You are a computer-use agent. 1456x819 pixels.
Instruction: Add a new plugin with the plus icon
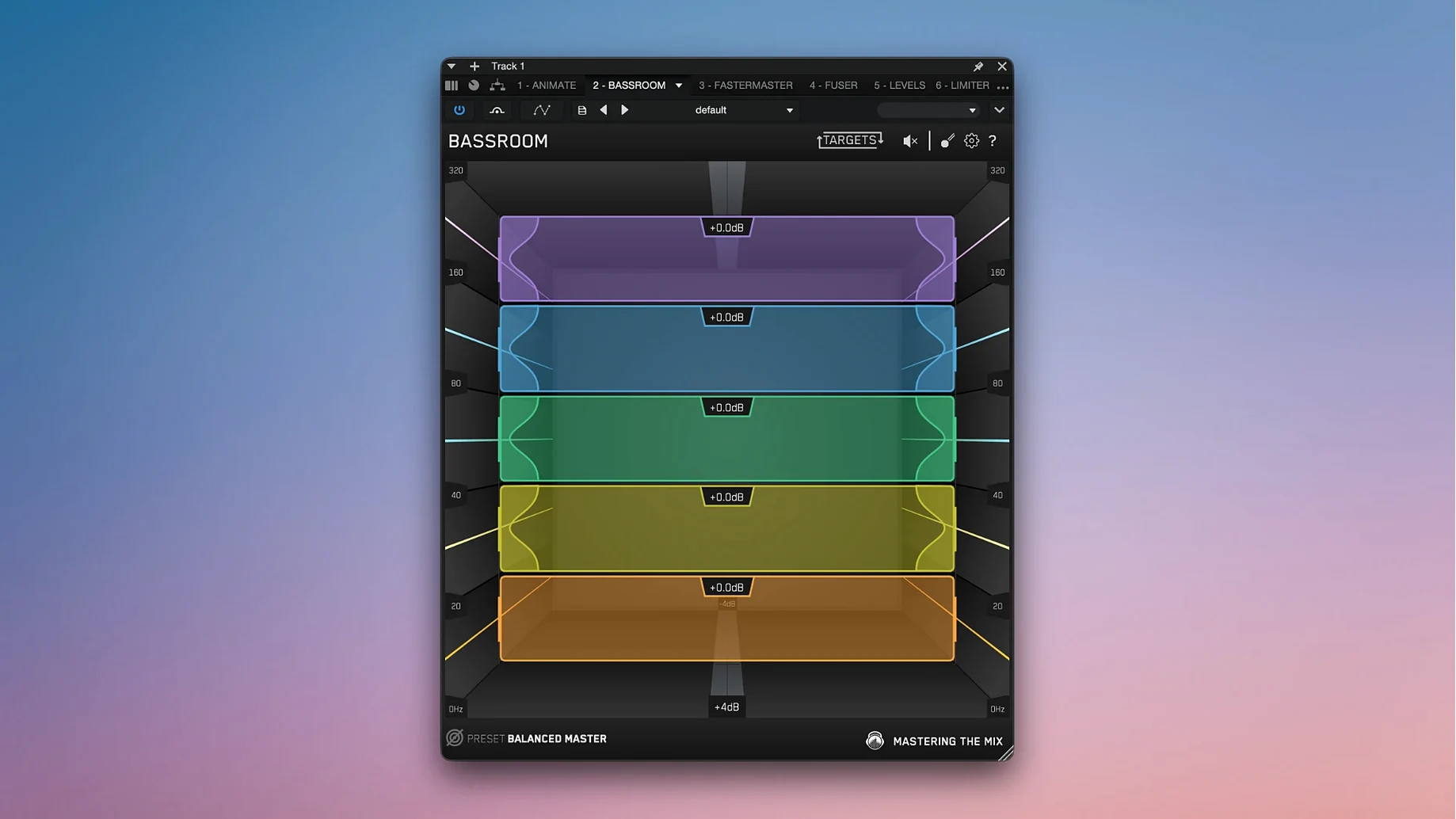475,67
